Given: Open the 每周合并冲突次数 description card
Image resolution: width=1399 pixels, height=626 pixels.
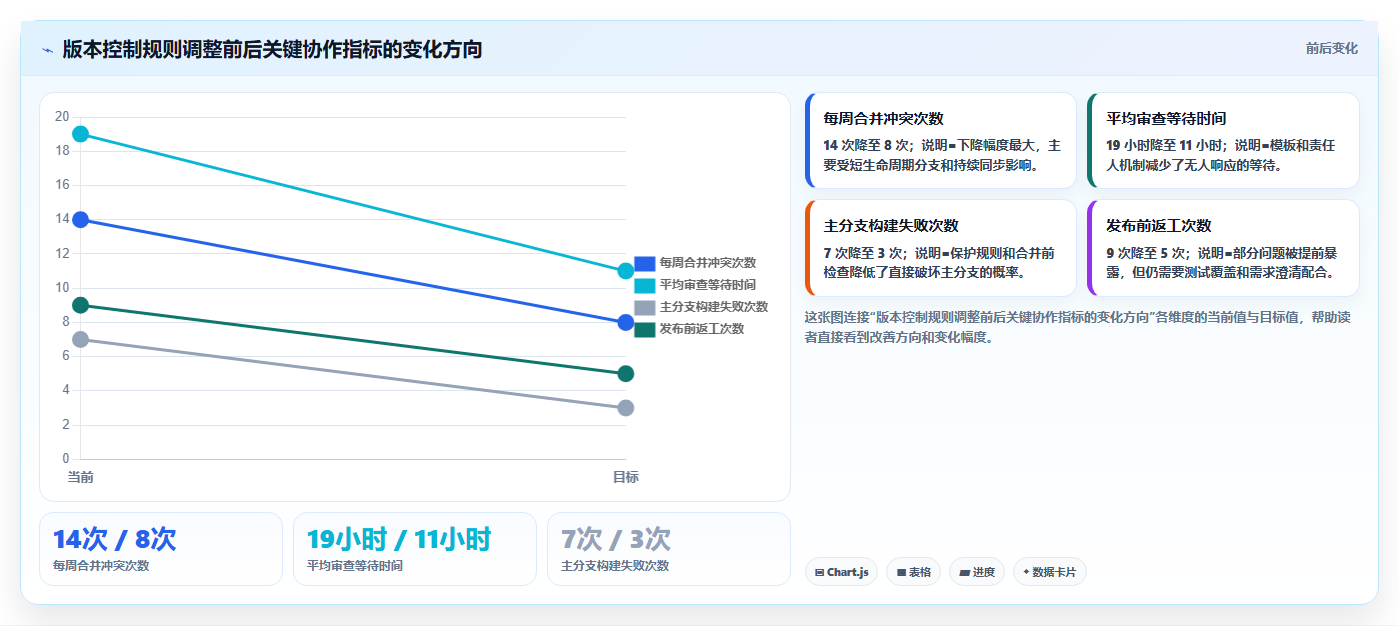Looking at the screenshot, I should point(940,141).
